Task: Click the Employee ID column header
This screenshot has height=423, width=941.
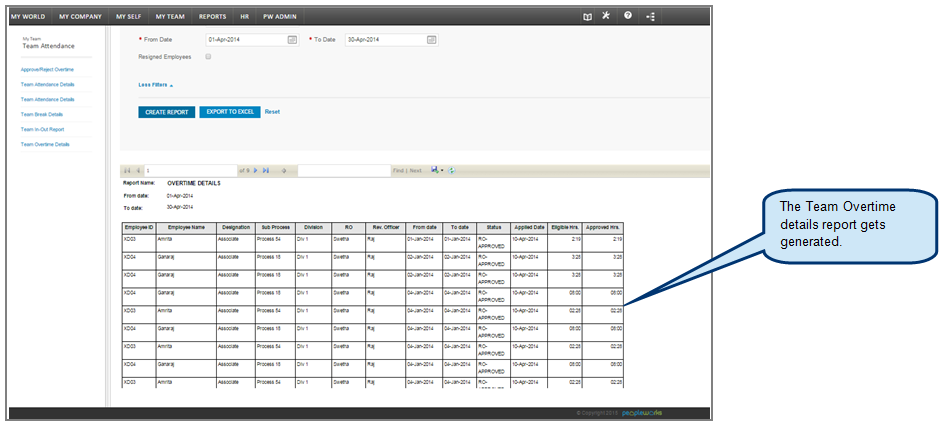Action: point(139,228)
